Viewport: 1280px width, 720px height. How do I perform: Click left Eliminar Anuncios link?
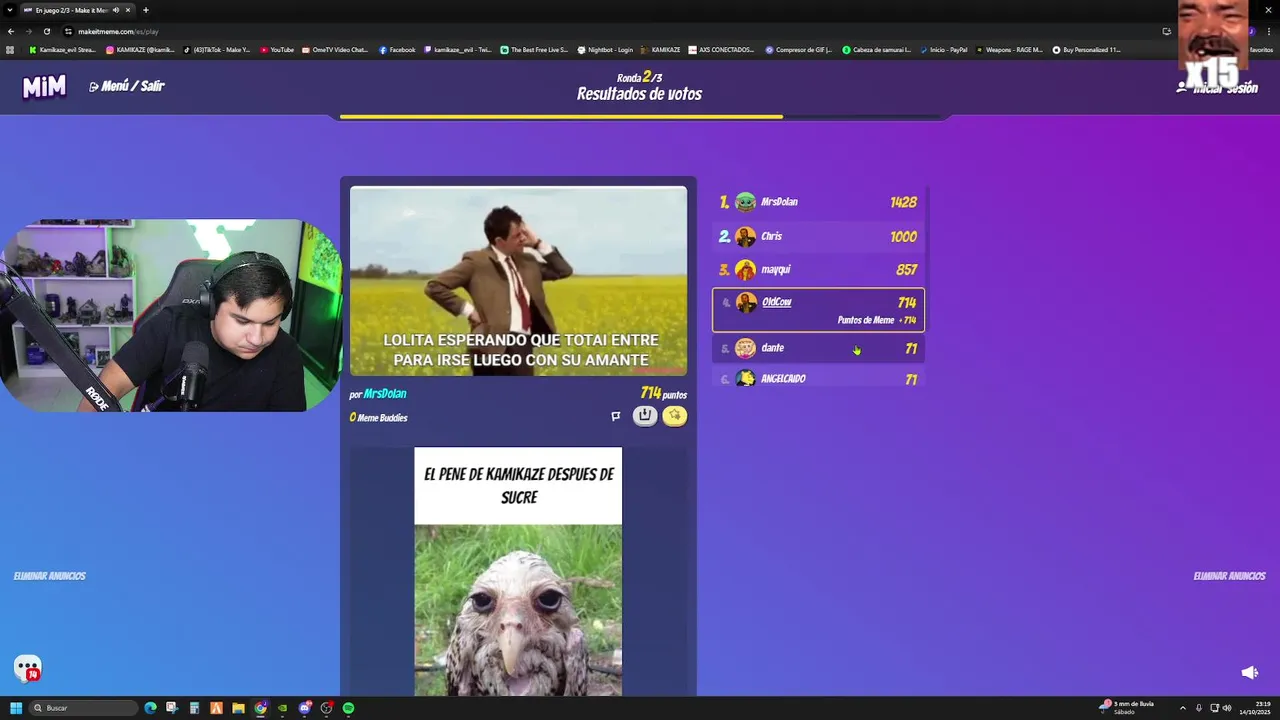[50, 576]
